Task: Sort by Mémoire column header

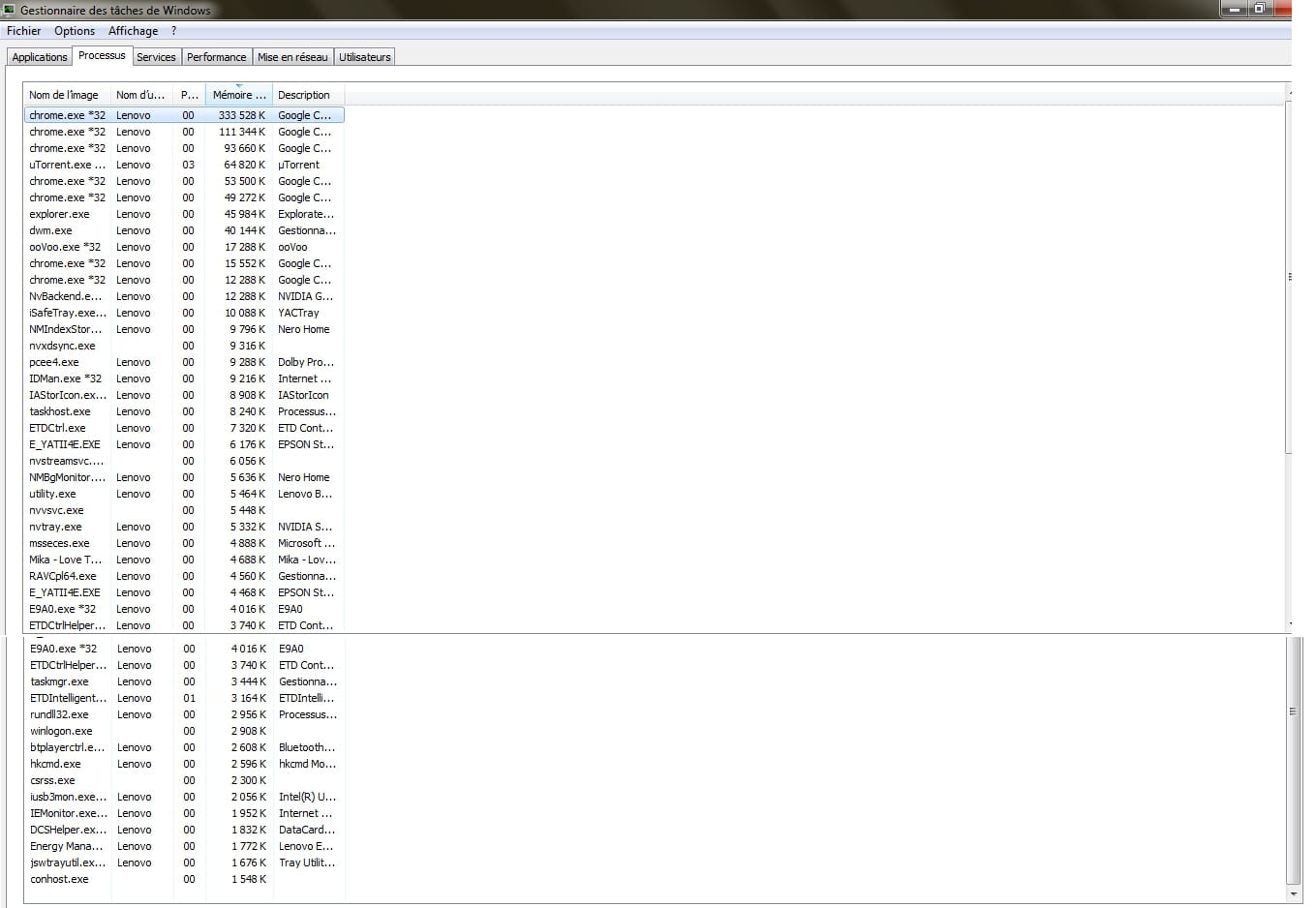Action: tap(239, 95)
